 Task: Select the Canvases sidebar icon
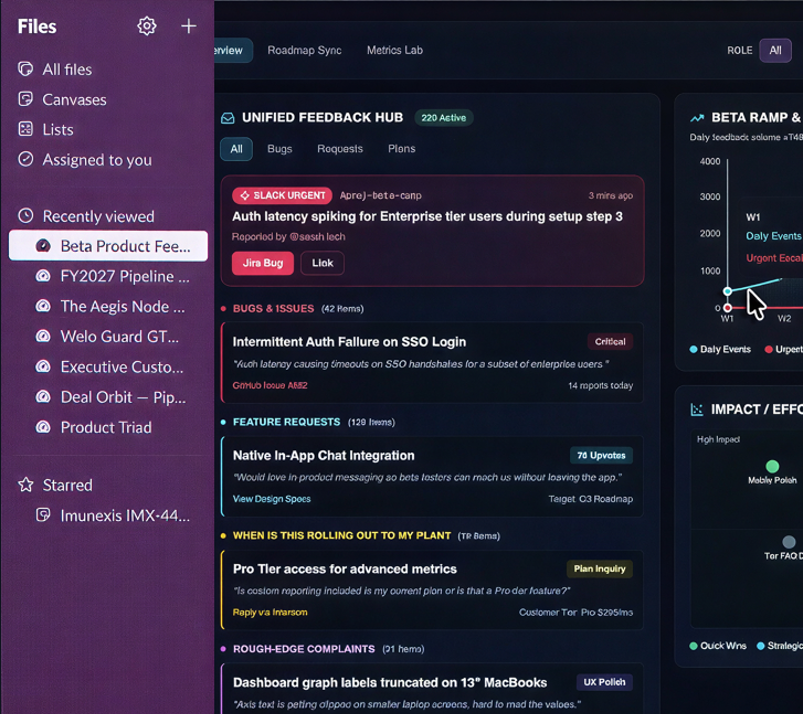point(26,99)
